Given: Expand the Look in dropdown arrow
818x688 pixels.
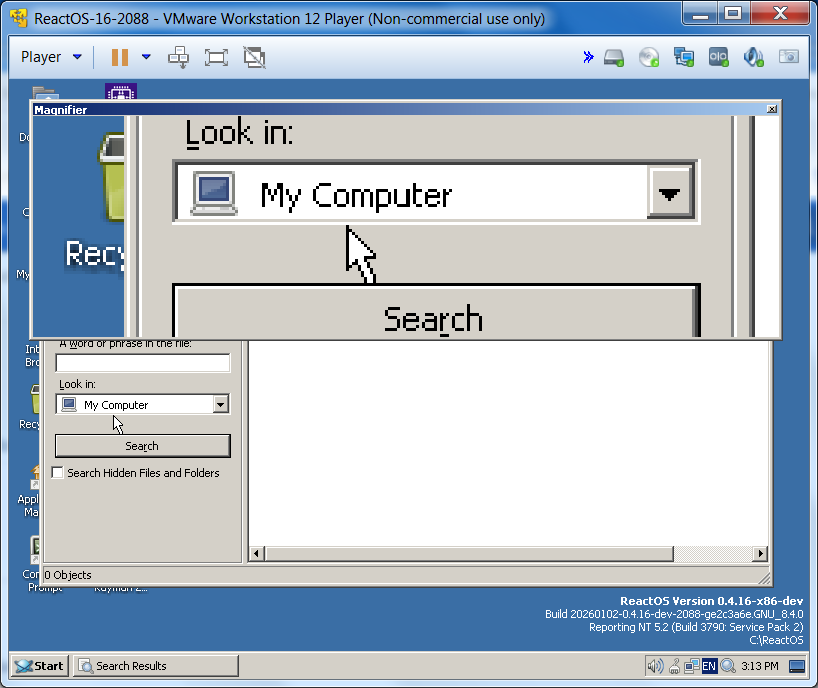Looking at the screenshot, I should tap(221, 405).
